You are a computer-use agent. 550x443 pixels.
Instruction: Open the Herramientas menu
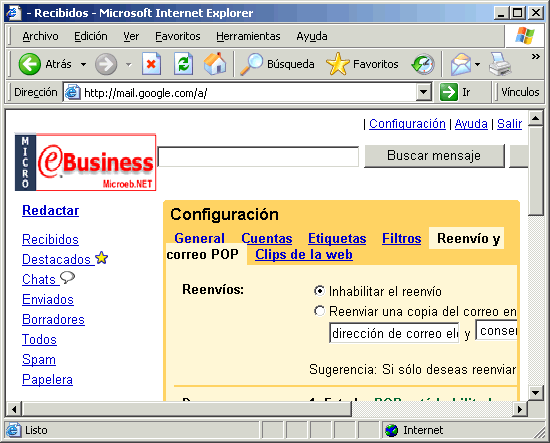[x=248, y=36]
